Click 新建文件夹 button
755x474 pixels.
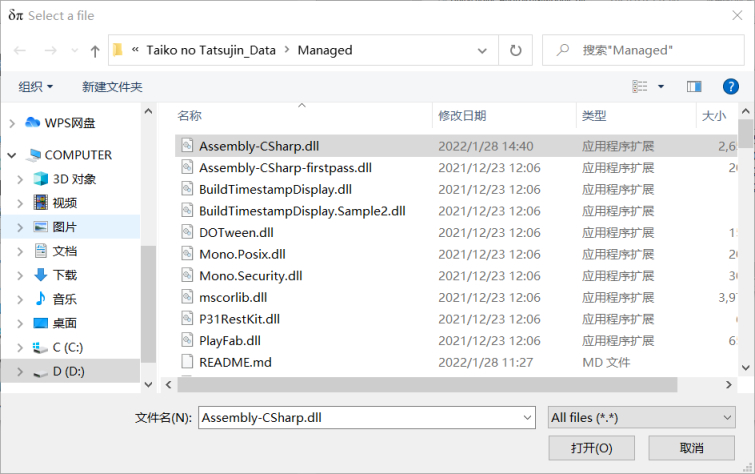112,87
